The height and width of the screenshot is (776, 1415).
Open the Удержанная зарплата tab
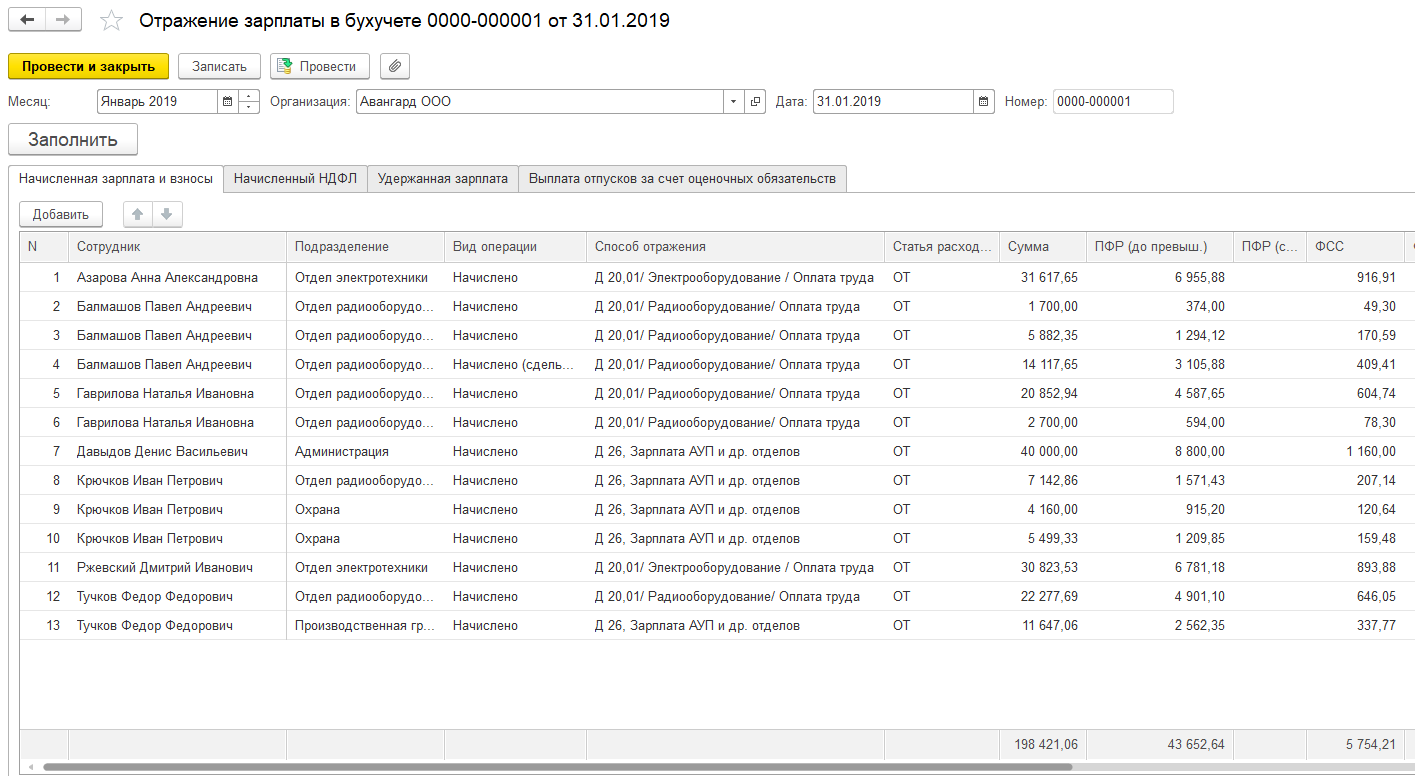click(443, 179)
